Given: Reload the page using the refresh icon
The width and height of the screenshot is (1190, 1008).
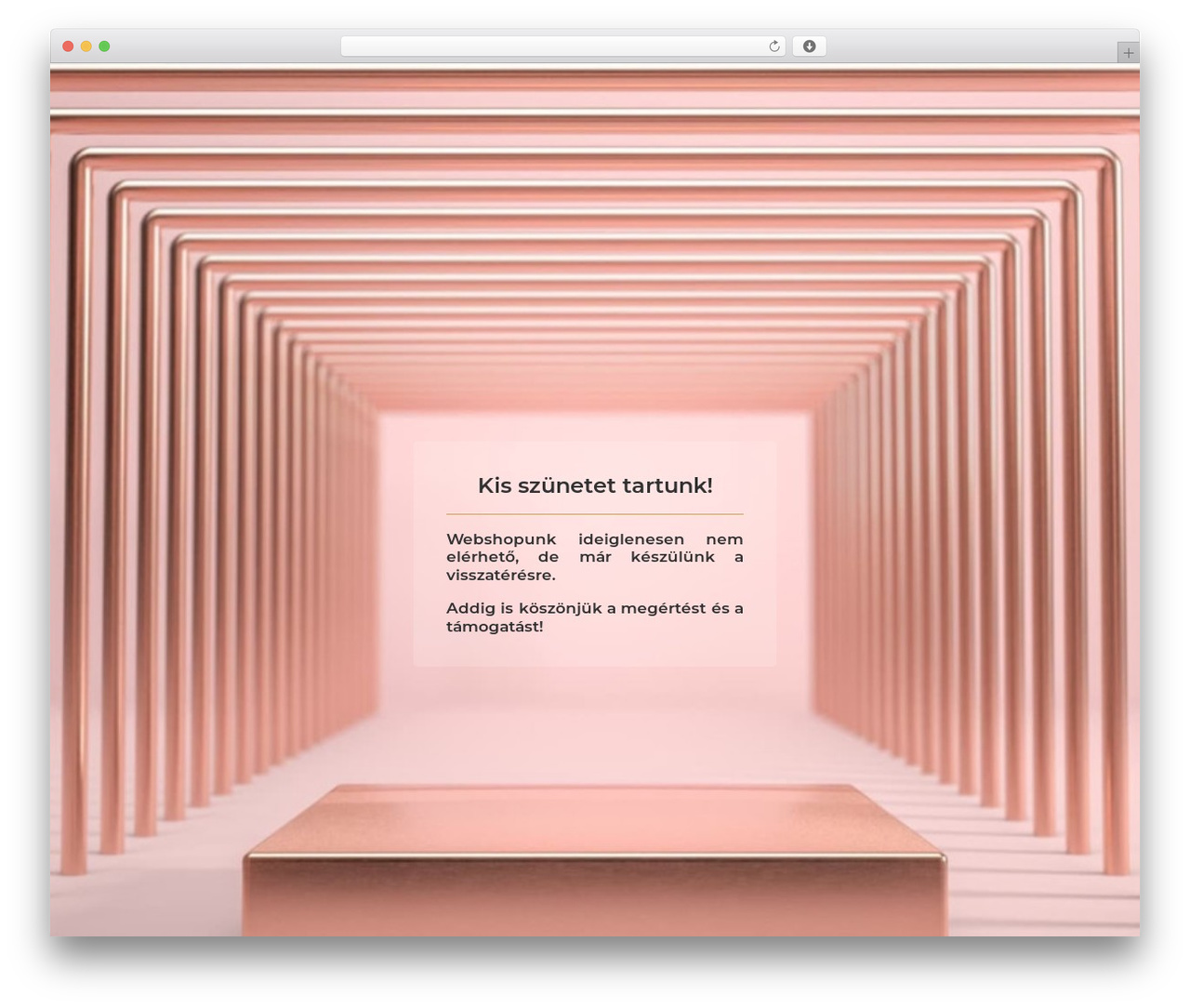Looking at the screenshot, I should 773,46.
